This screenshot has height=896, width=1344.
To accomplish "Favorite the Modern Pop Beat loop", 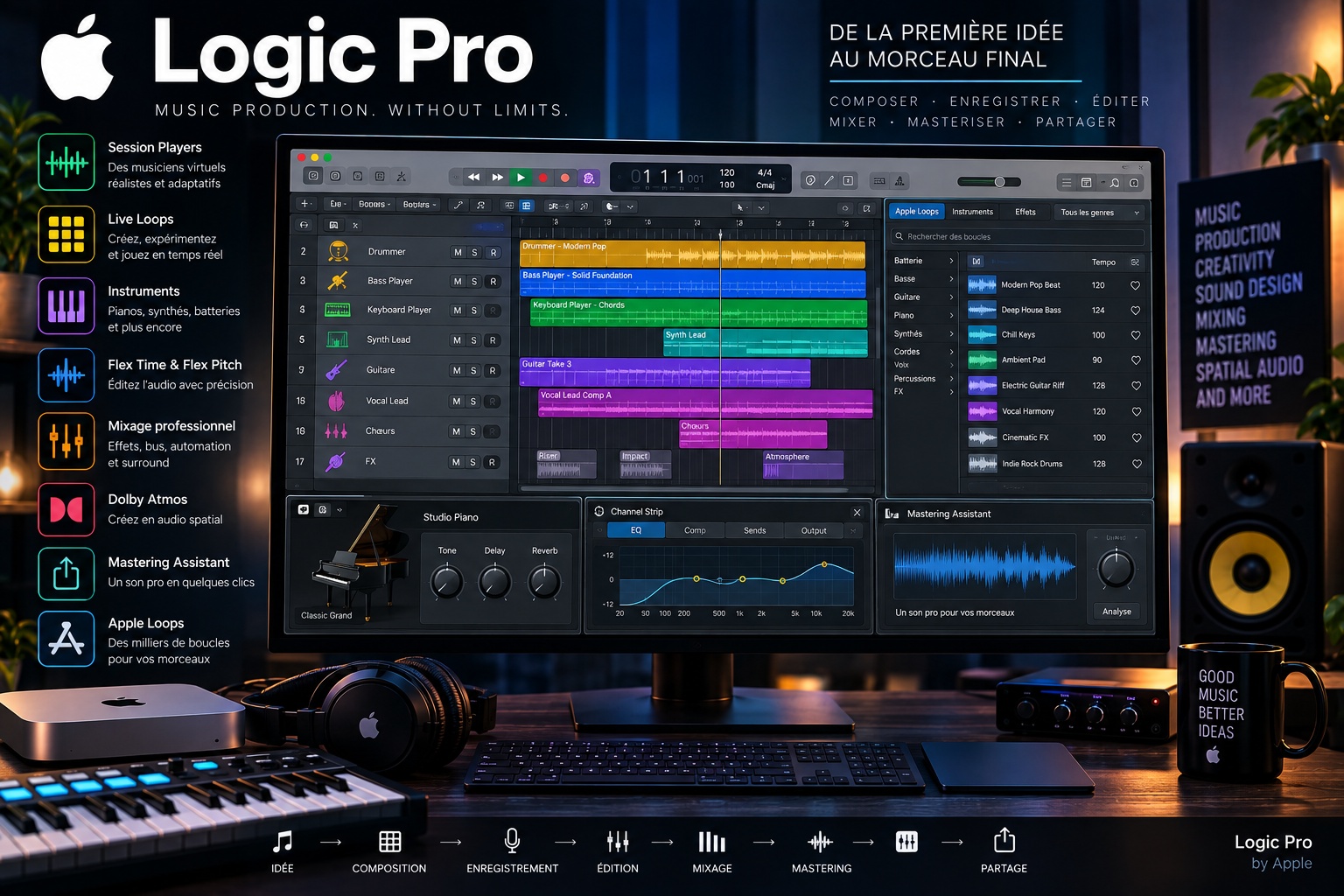I will pos(1136,285).
